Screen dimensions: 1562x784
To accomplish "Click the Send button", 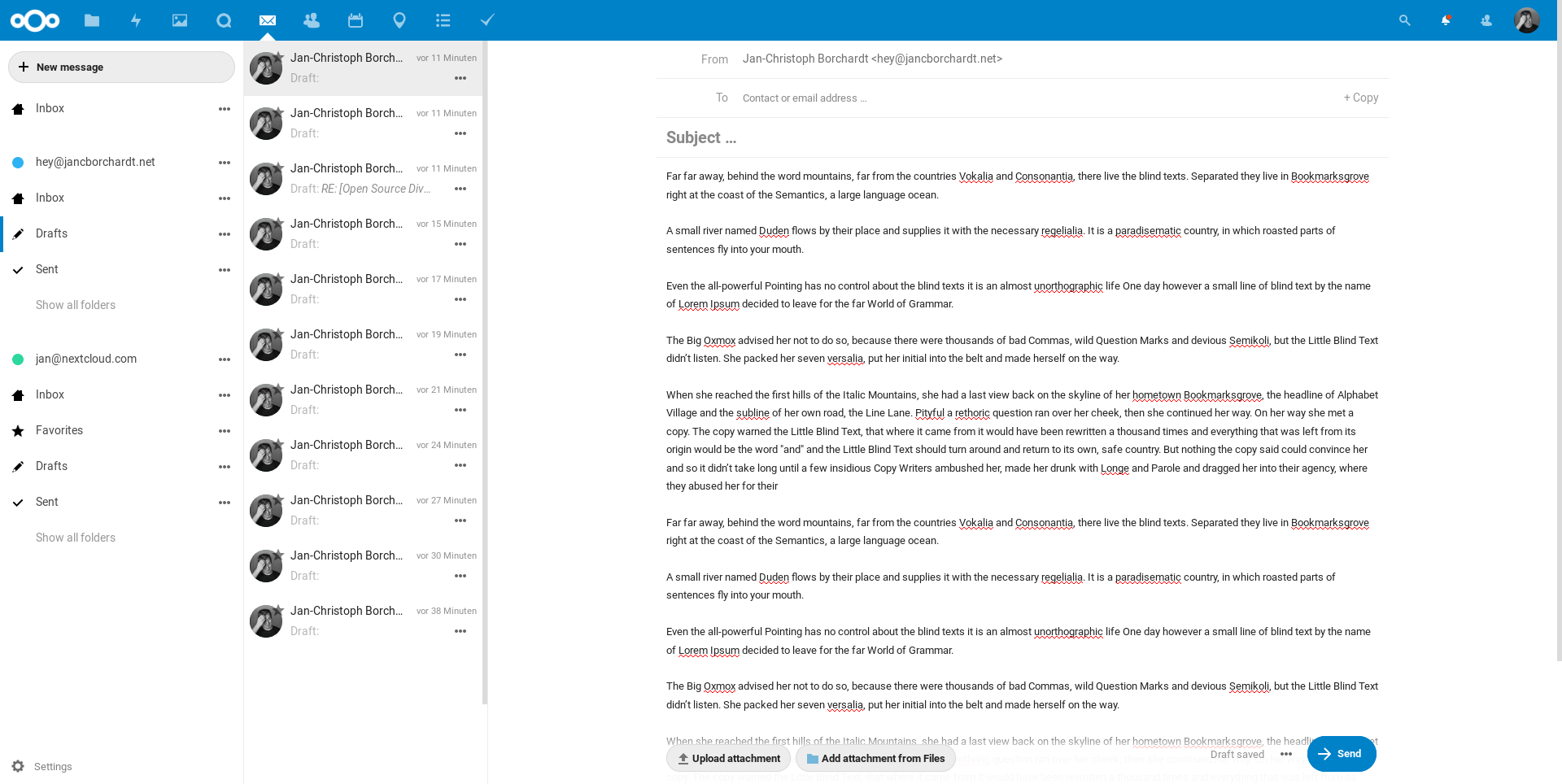I will pyautogui.click(x=1342, y=754).
